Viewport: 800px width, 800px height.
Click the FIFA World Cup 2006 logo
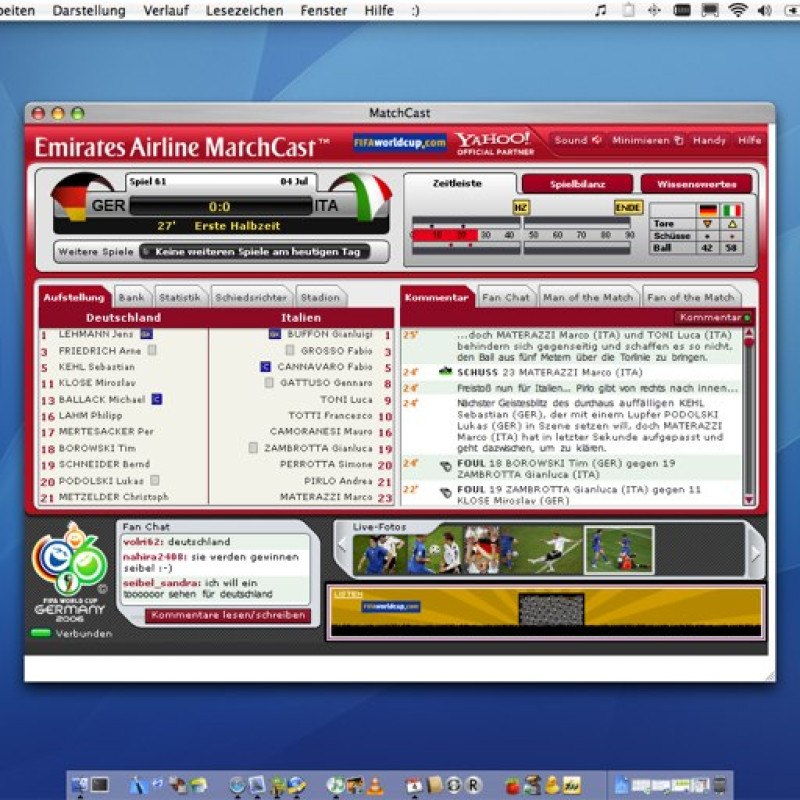tap(69, 571)
